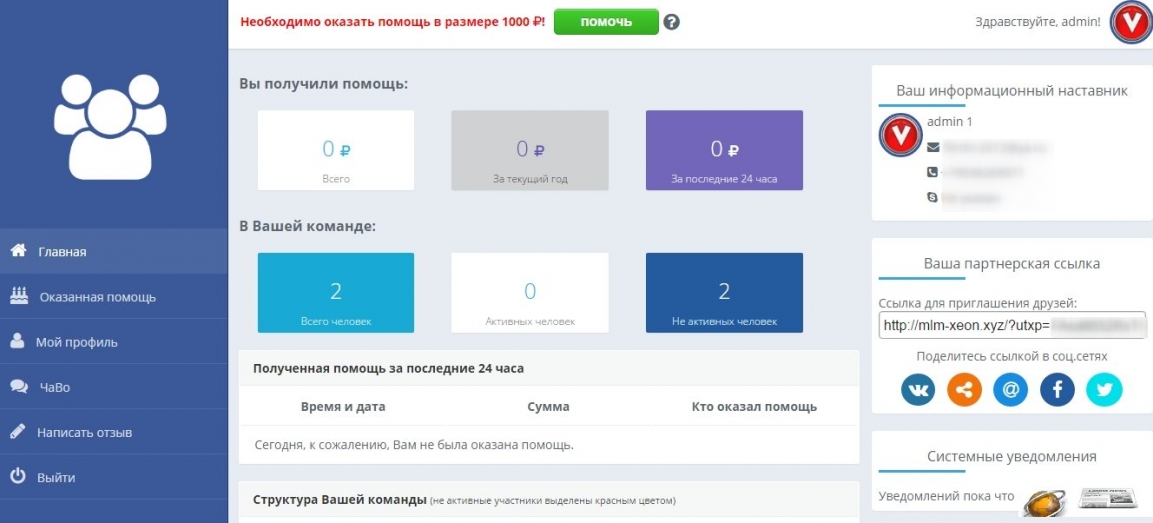Open Мой профиль sidebar item
This screenshot has width=1153, height=523.
coord(76,342)
